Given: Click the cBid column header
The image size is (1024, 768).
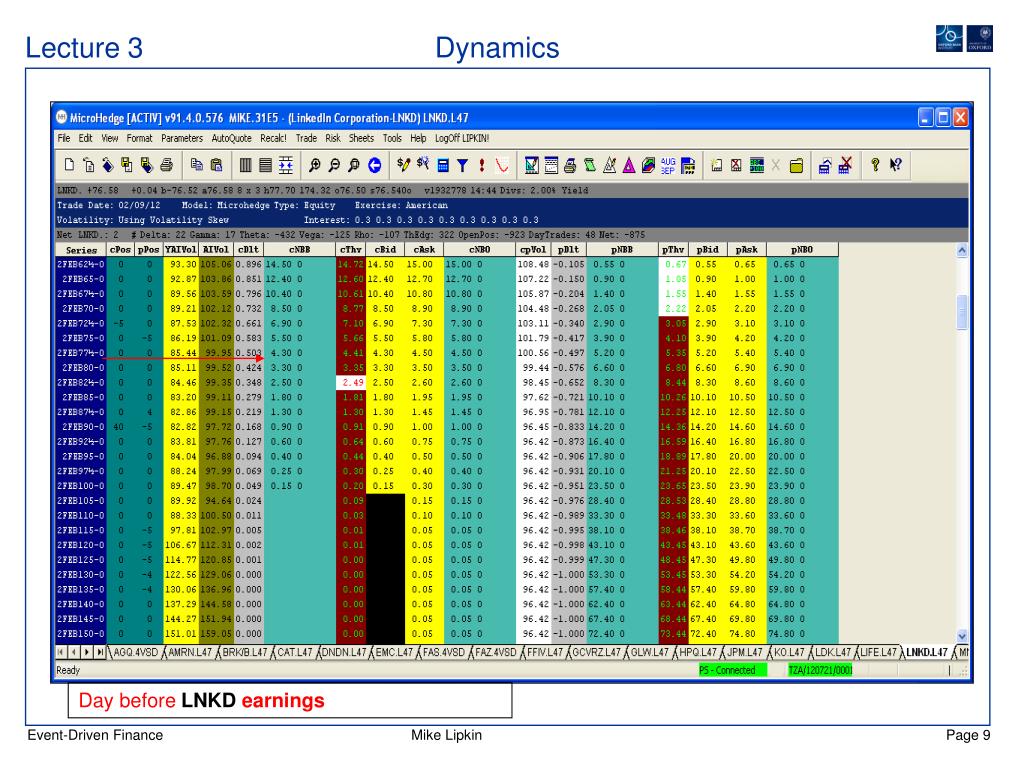Looking at the screenshot, I should click(x=385, y=250).
